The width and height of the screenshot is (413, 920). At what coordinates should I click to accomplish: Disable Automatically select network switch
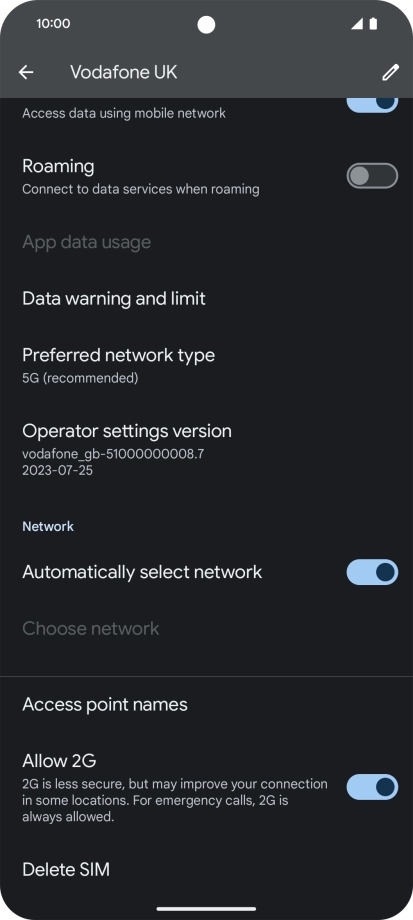click(x=372, y=572)
